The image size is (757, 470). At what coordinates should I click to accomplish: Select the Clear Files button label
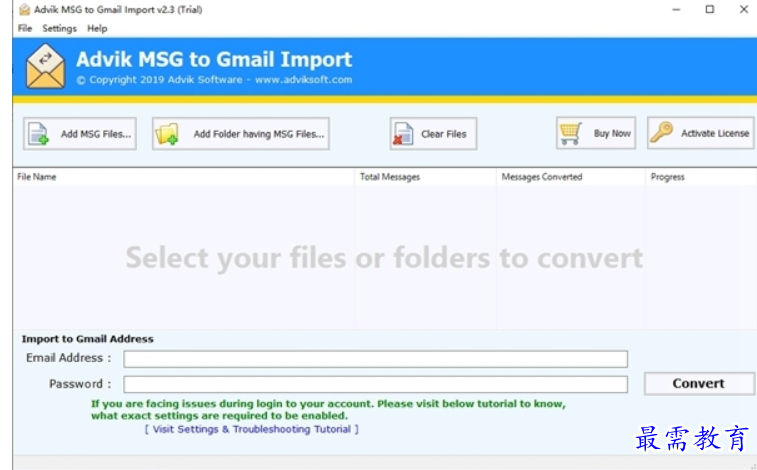[444, 134]
